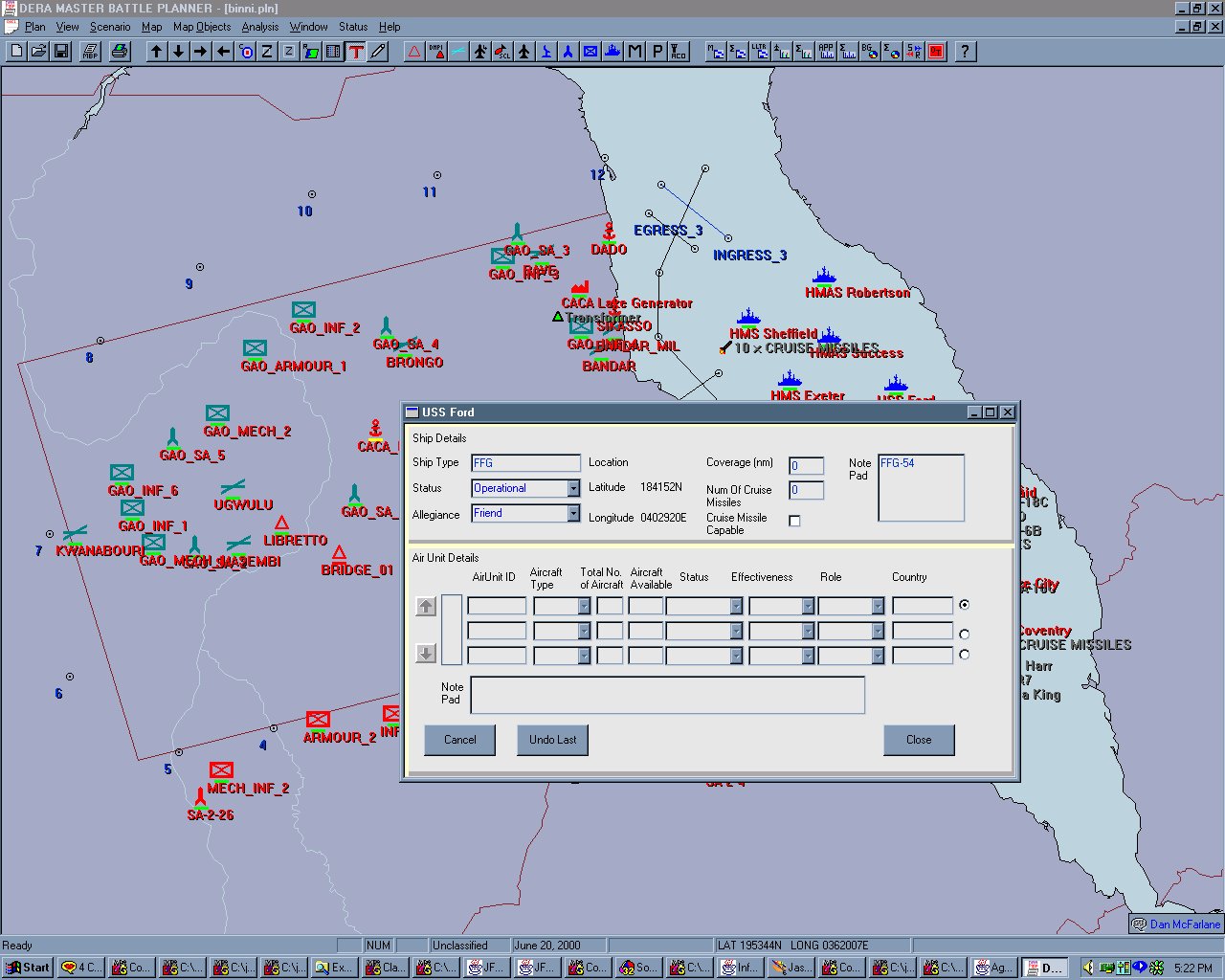
Task: Open the Allegiance dropdown
Action: [x=573, y=514]
